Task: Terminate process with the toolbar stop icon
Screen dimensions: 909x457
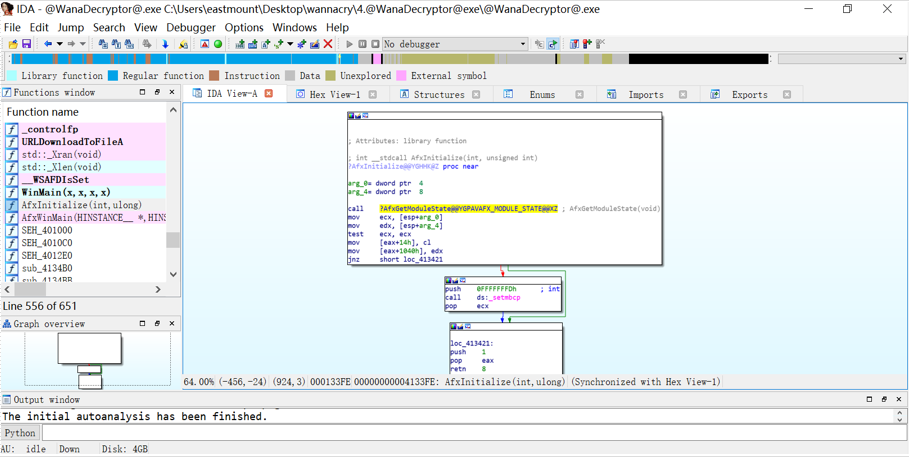Action: tap(375, 44)
